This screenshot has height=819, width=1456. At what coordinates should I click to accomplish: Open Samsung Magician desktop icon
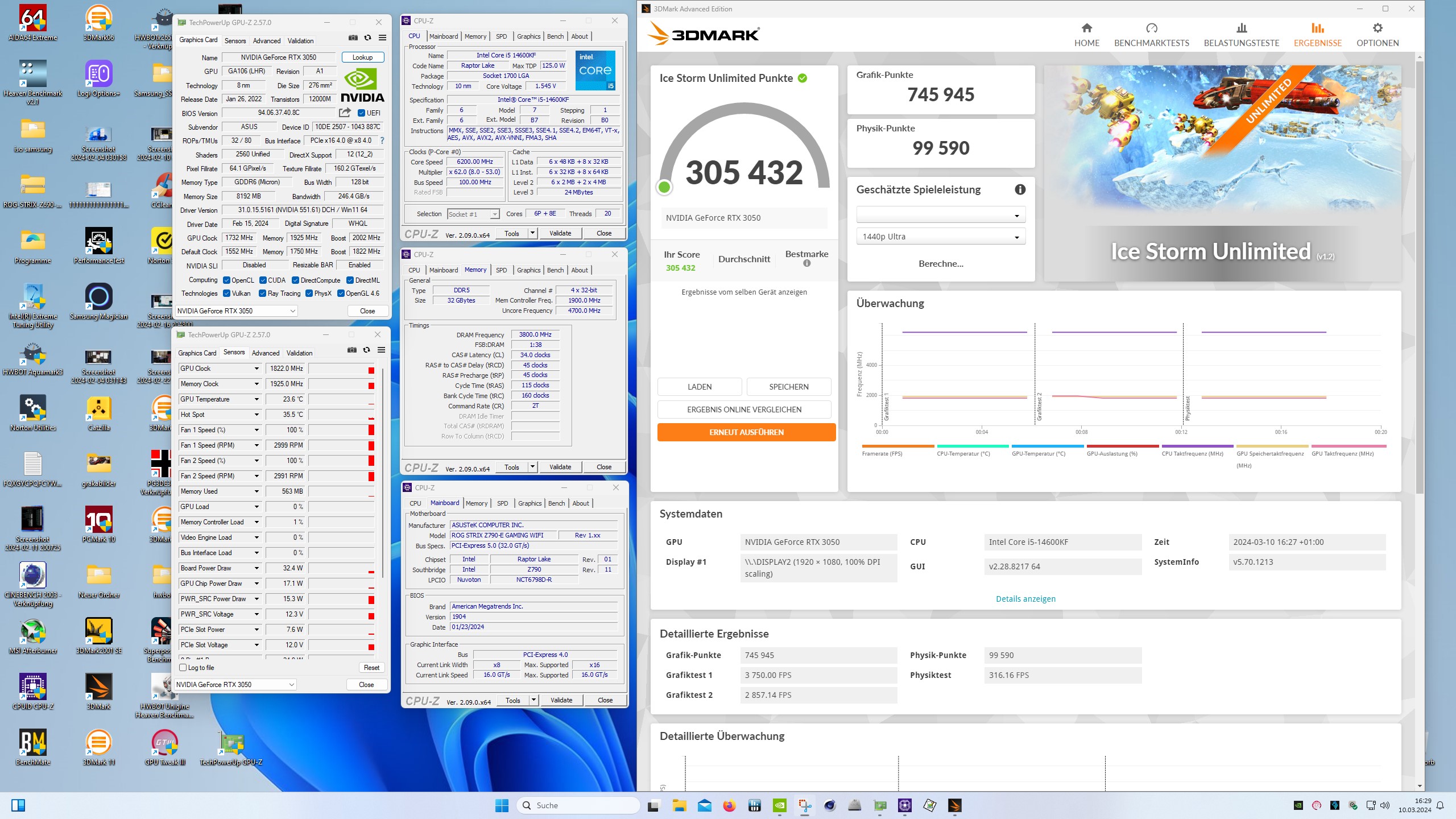98,301
